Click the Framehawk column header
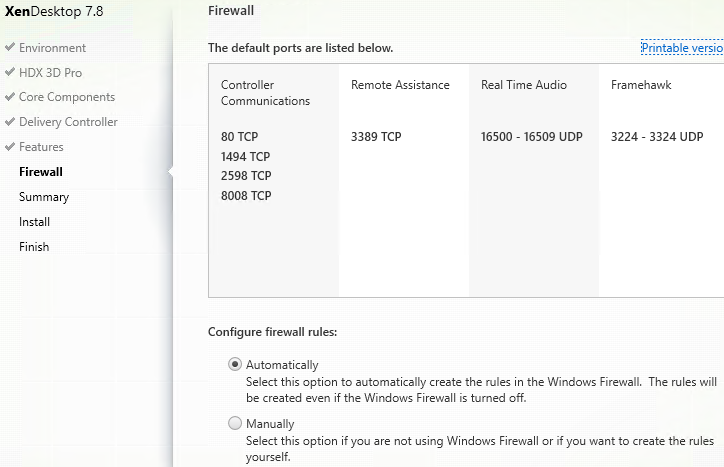724x467 pixels. coord(641,85)
